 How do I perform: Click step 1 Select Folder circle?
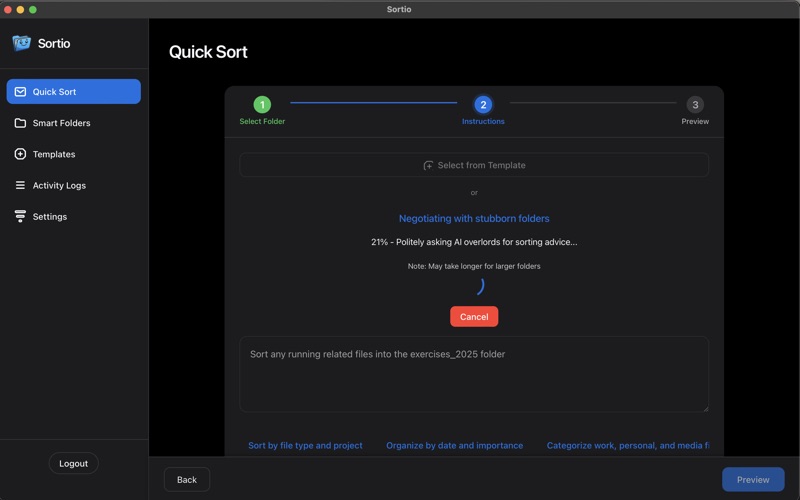(x=262, y=105)
